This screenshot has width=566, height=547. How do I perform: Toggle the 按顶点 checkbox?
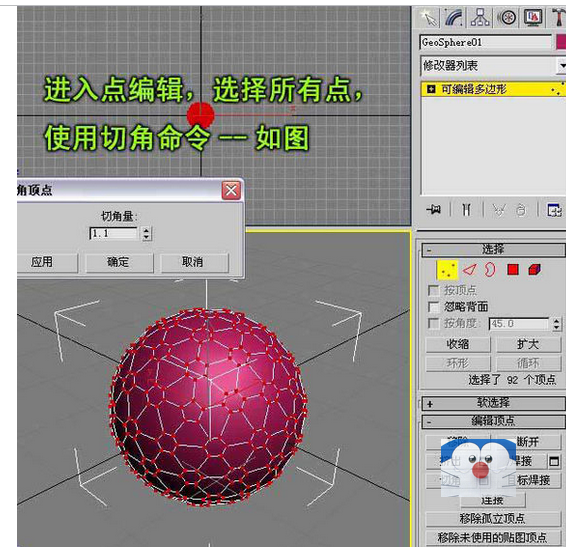(433, 290)
